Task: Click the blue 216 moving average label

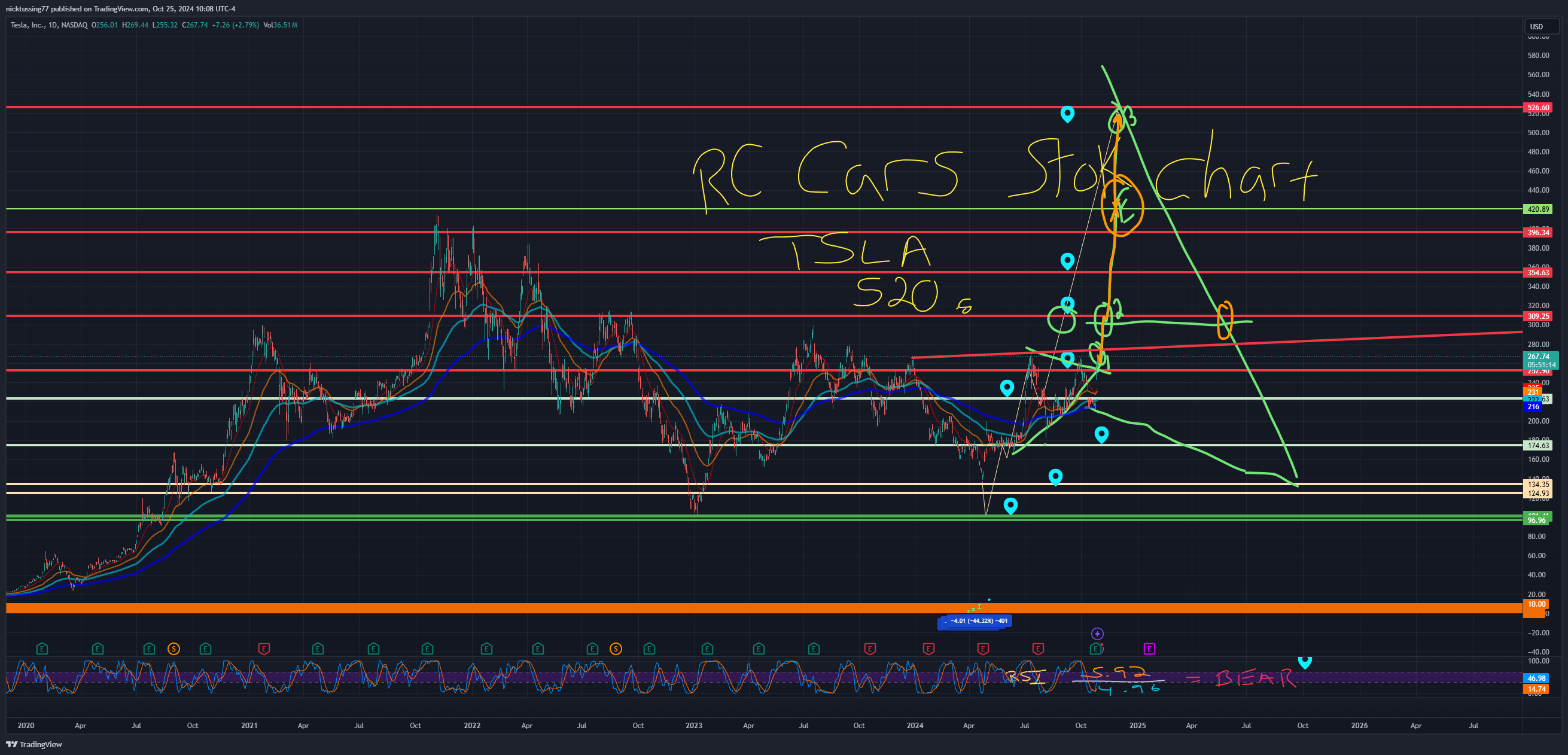Action: (1533, 407)
